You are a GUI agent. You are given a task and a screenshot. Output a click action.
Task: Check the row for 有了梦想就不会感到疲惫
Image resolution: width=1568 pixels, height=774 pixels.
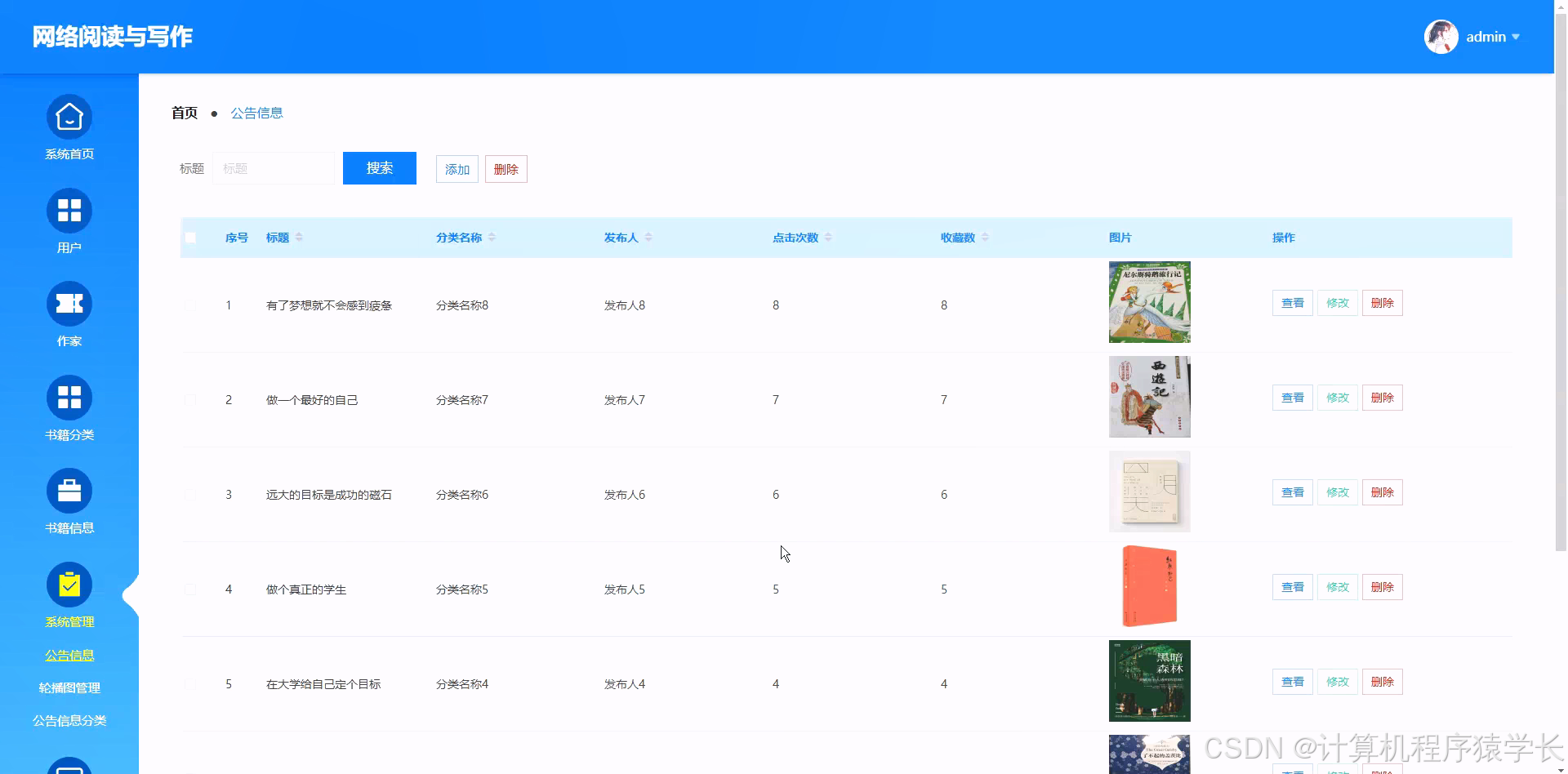click(190, 305)
